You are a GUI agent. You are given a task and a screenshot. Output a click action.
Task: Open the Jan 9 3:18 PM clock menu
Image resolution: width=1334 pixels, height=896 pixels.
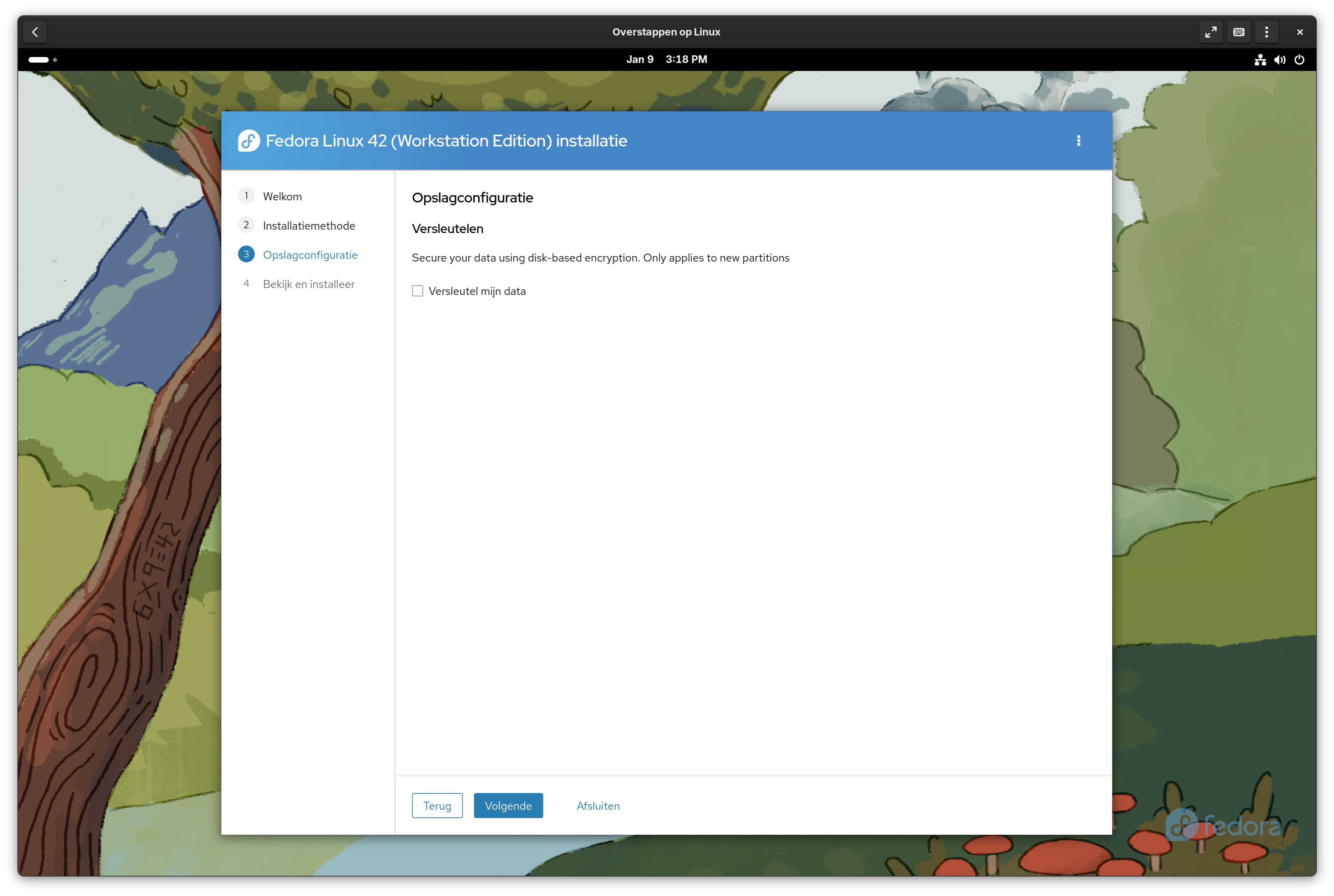[666, 59]
